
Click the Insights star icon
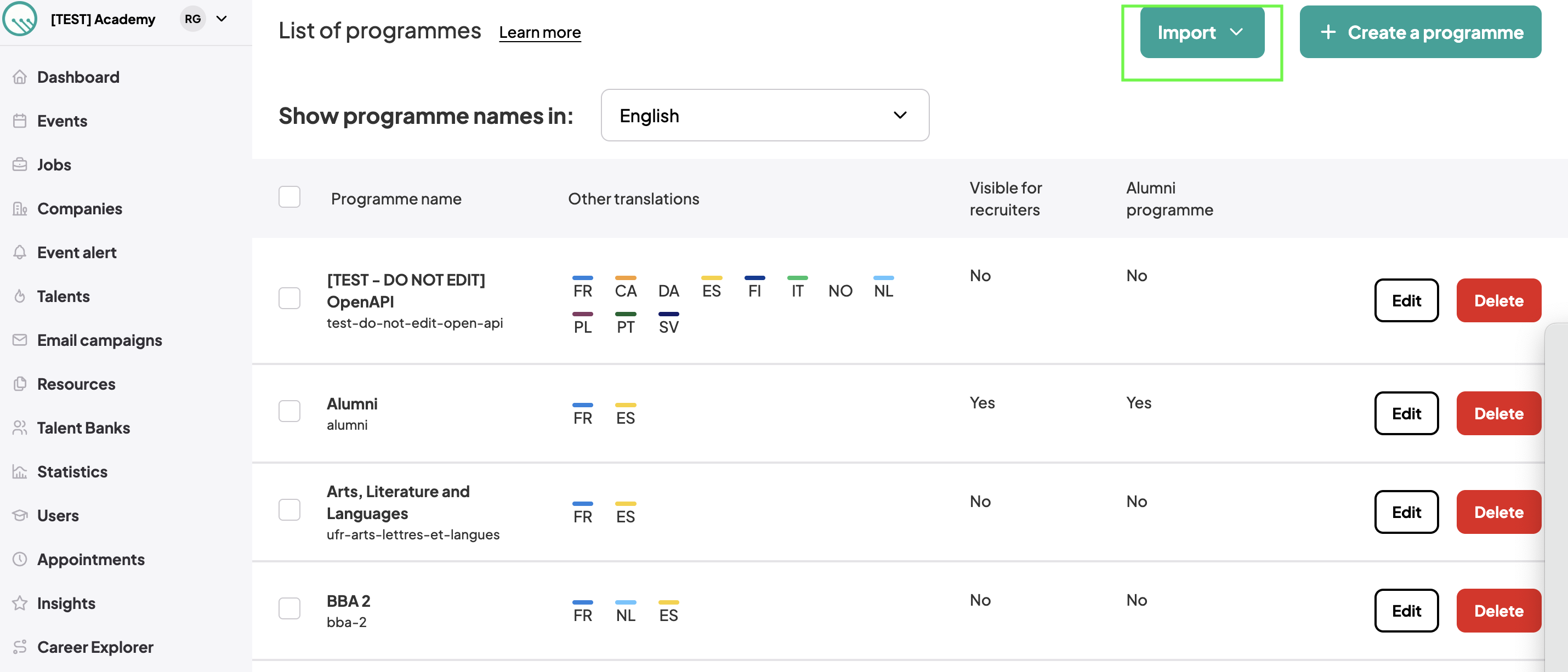click(20, 602)
